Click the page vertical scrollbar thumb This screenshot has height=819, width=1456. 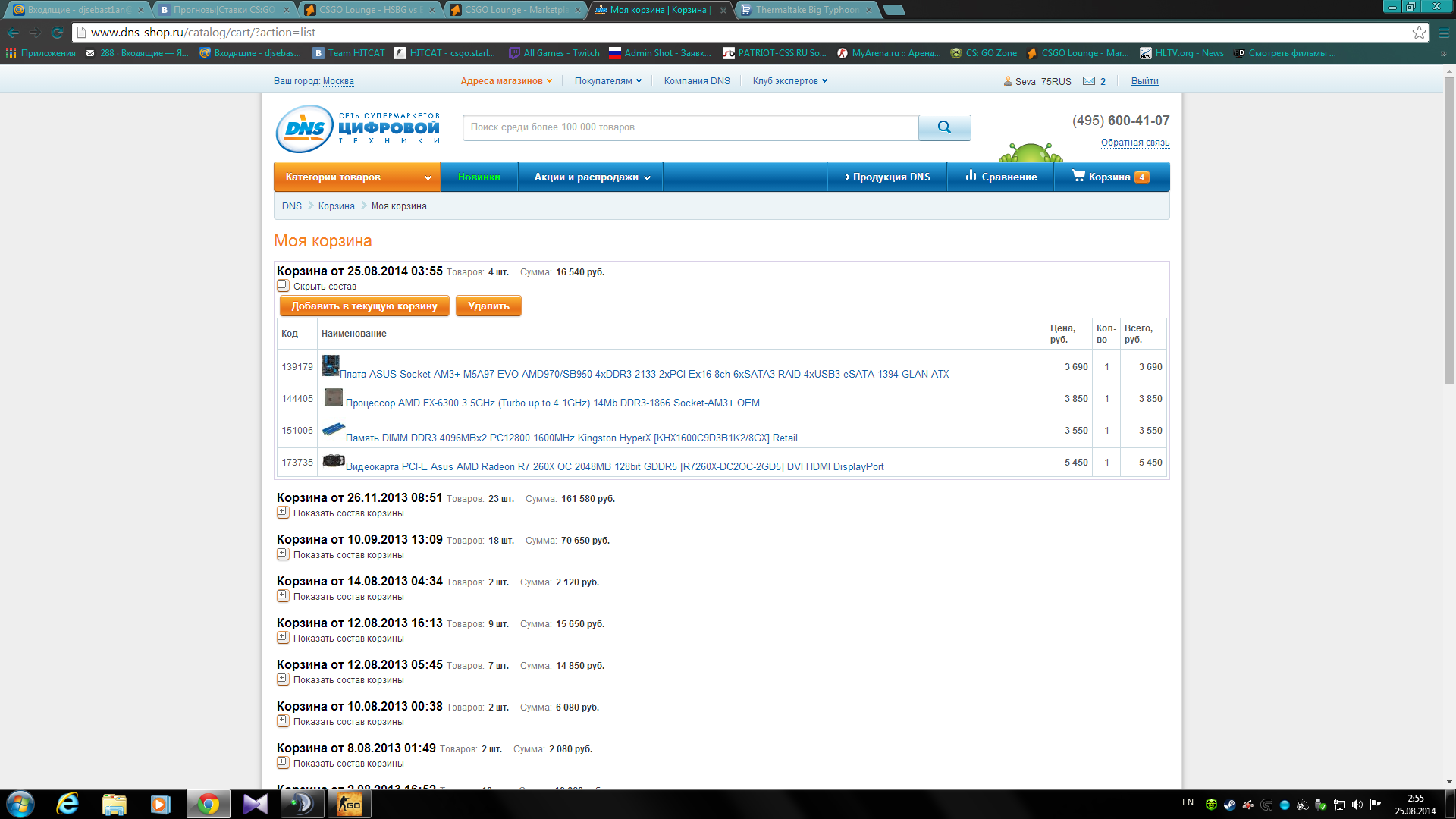pos(1449,231)
